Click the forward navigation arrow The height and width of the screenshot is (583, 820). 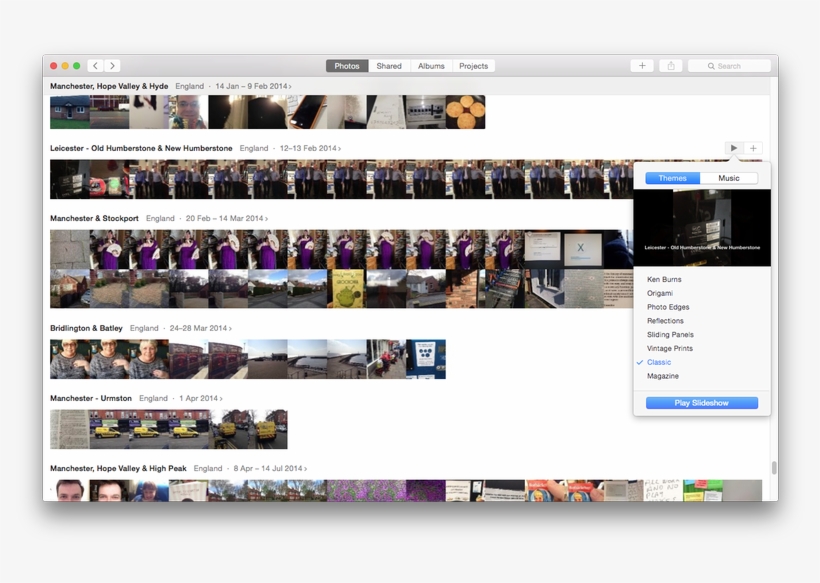(x=113, y=65)
